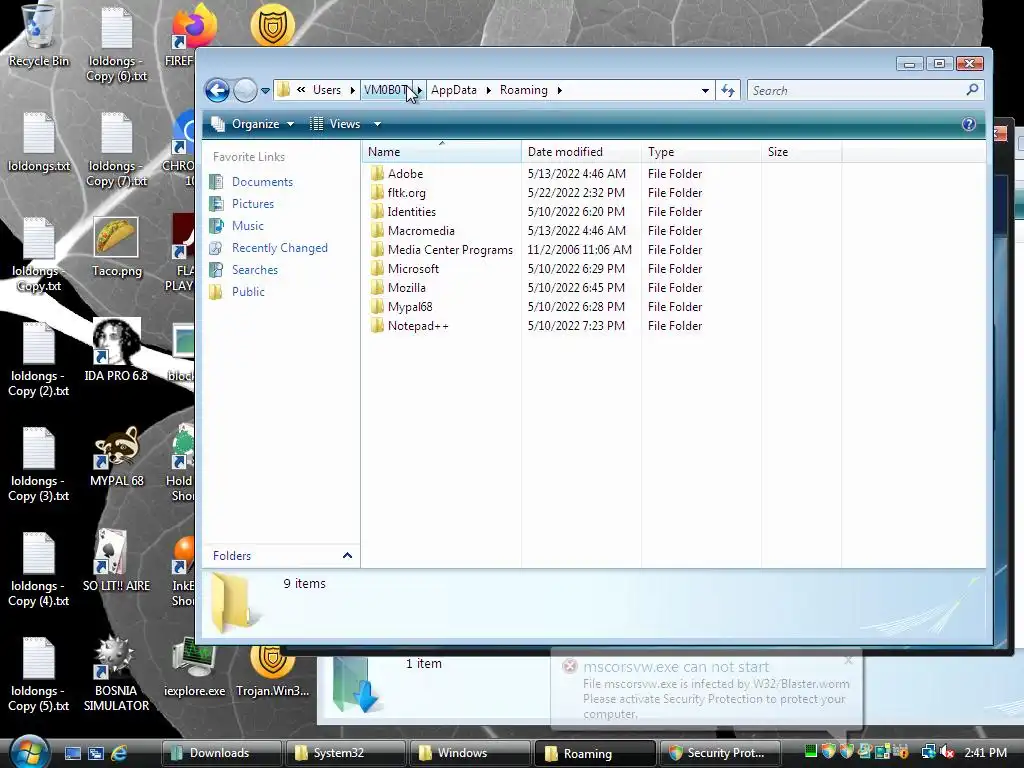Viewport: 1024px width, 768px height.
Task: Switch to Windows taskbar window
Action: click(x=470, y=753)
